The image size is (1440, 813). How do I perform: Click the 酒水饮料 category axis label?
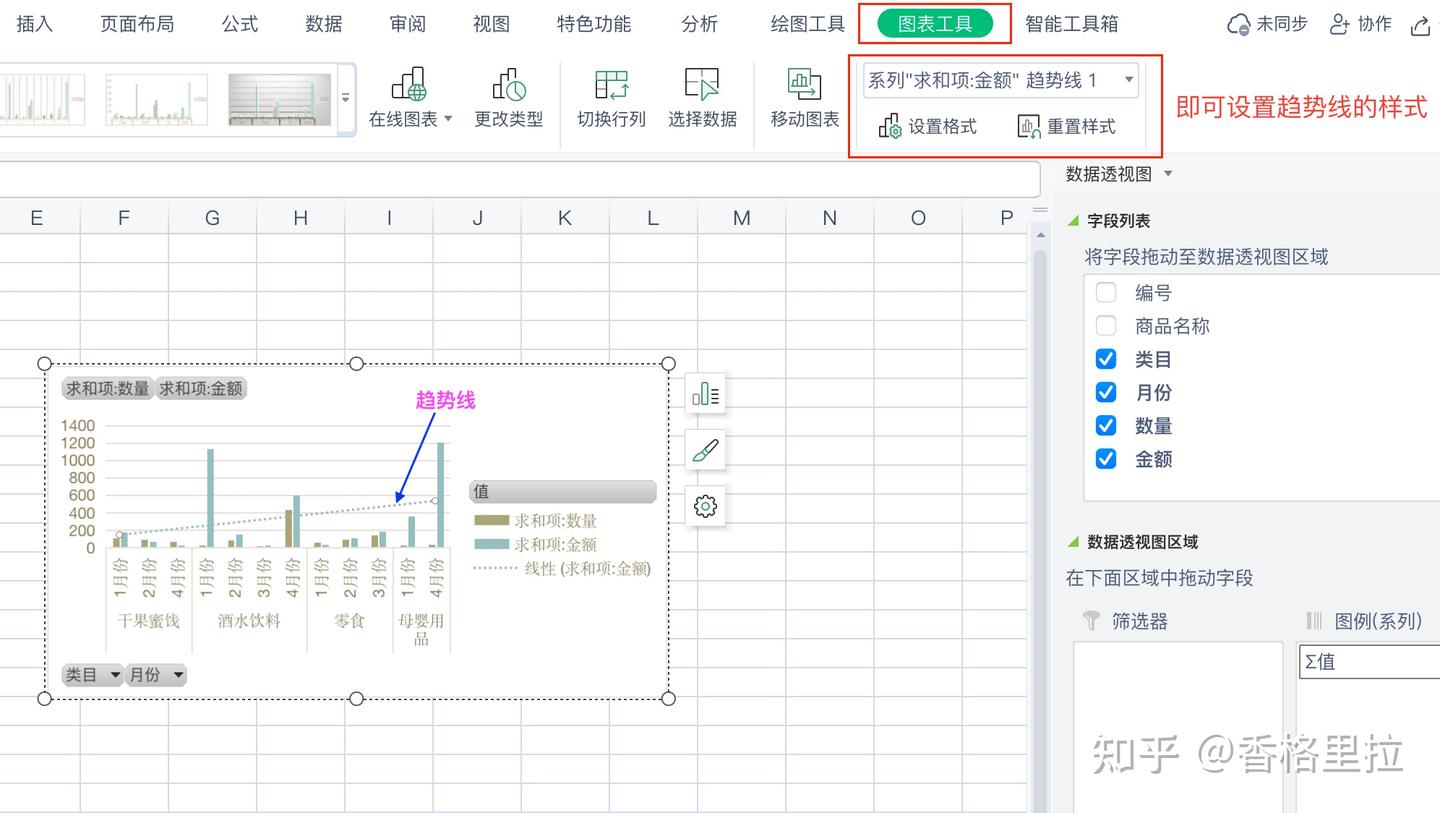click(249, 621)
